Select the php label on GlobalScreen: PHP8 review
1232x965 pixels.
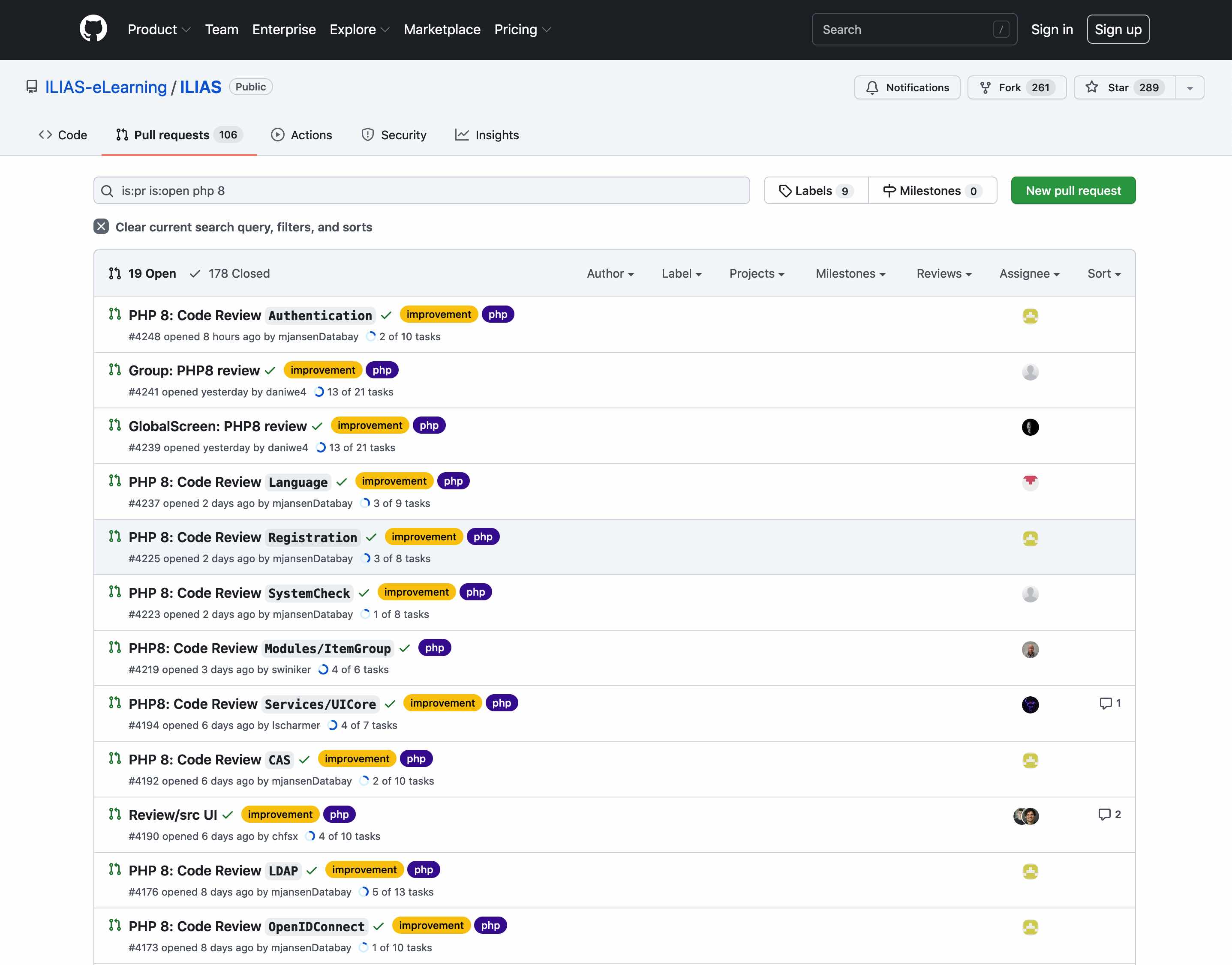(429, 425)
